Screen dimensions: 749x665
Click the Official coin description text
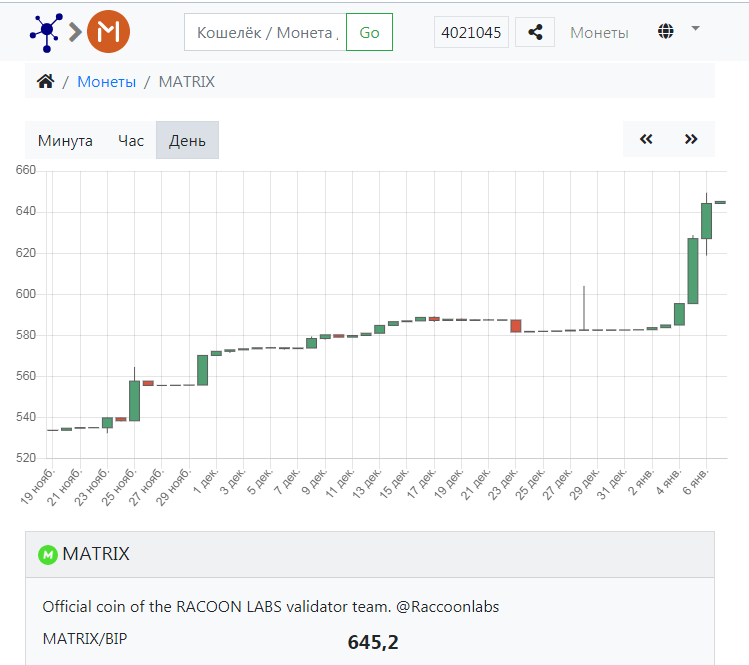click(270, 607)
